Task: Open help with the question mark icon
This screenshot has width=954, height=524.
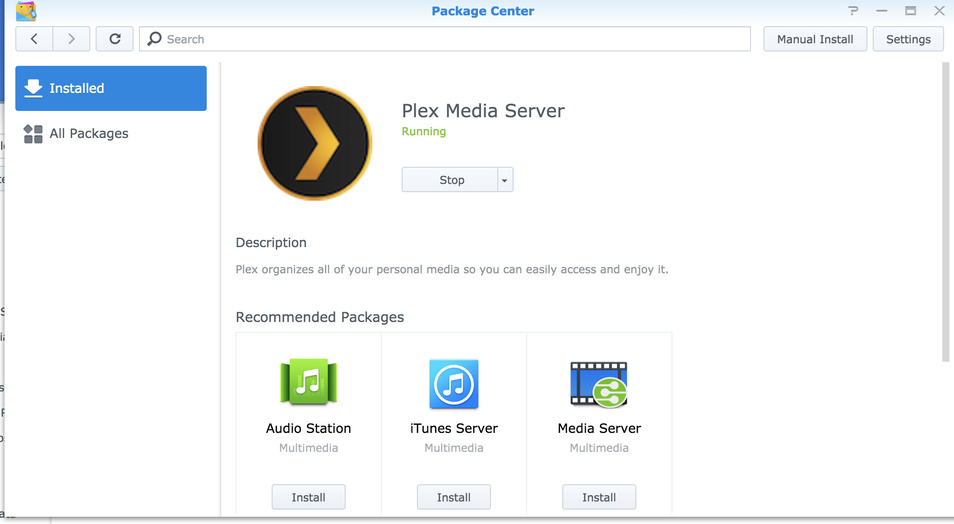Action: (853, 10)
